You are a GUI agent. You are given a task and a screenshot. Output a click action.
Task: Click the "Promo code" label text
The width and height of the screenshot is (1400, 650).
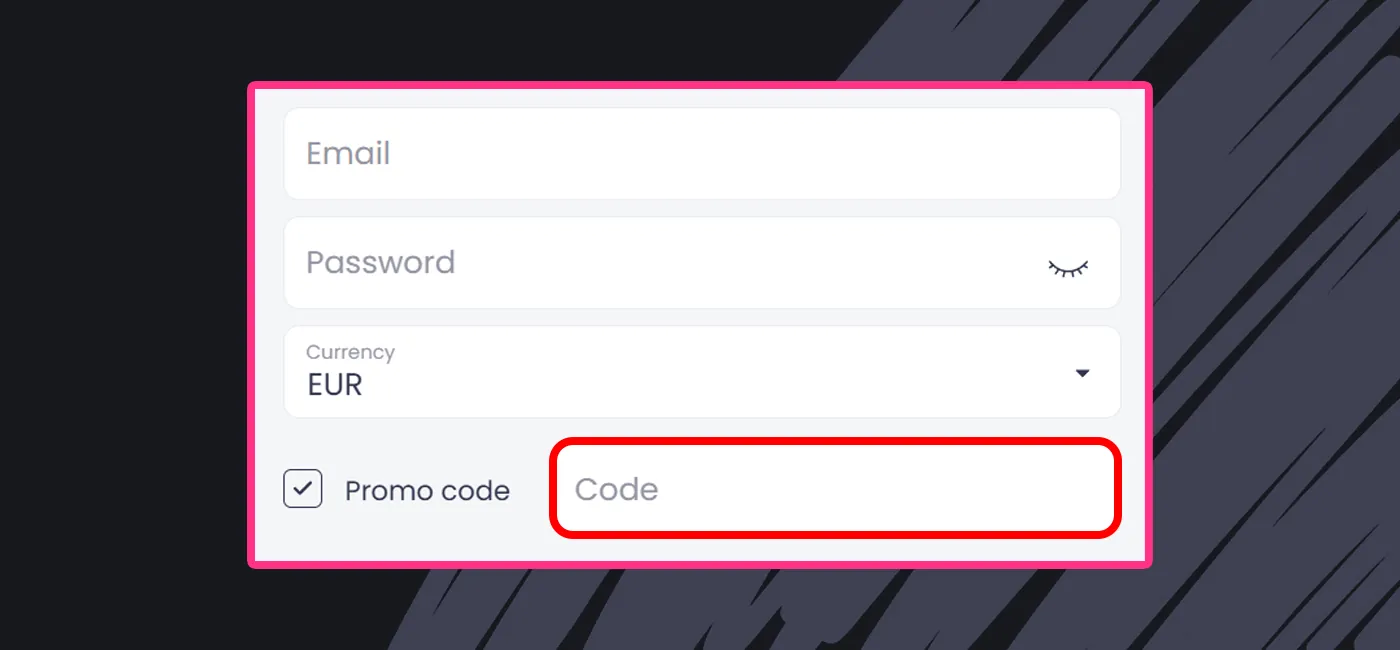coord(427,491)
